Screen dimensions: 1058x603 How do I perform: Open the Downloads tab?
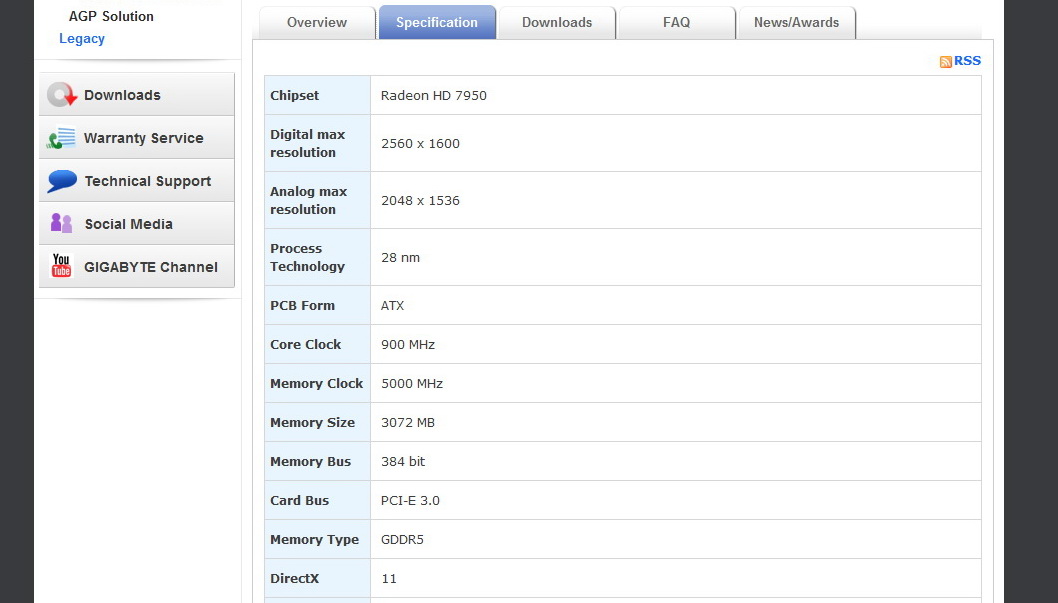tap(557, 22)
